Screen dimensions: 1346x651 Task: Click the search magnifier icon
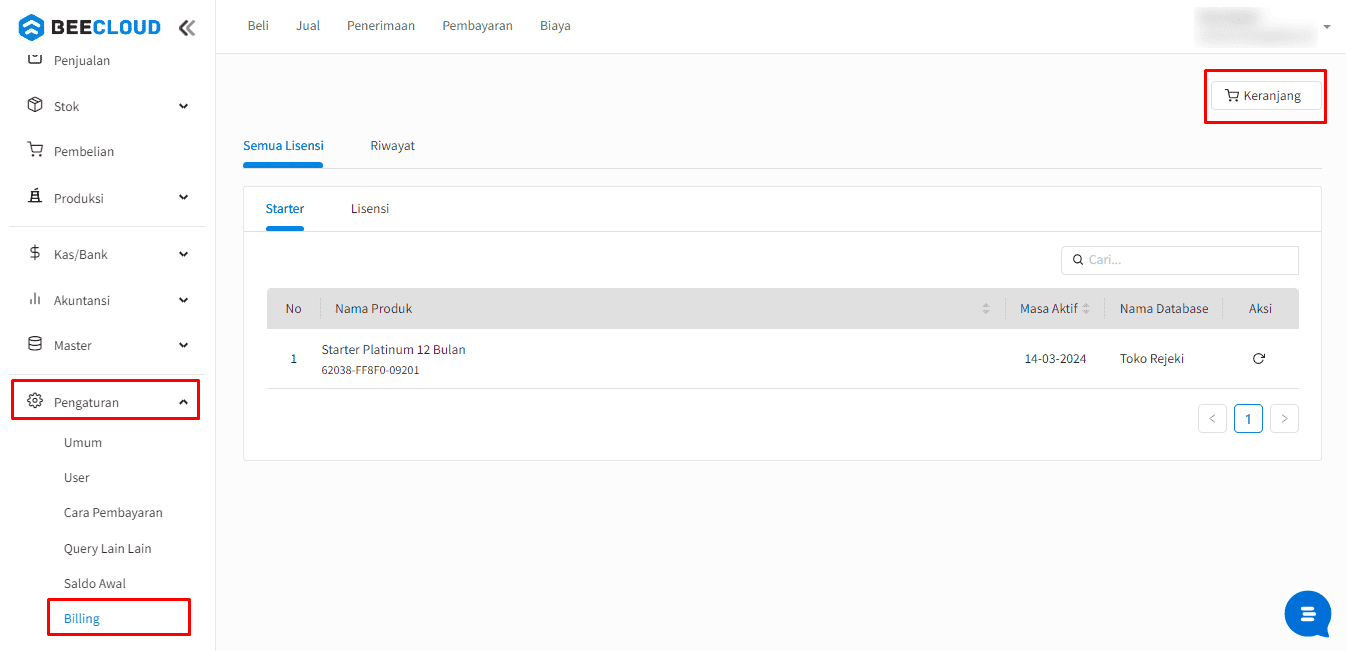tap(1078, 260)
